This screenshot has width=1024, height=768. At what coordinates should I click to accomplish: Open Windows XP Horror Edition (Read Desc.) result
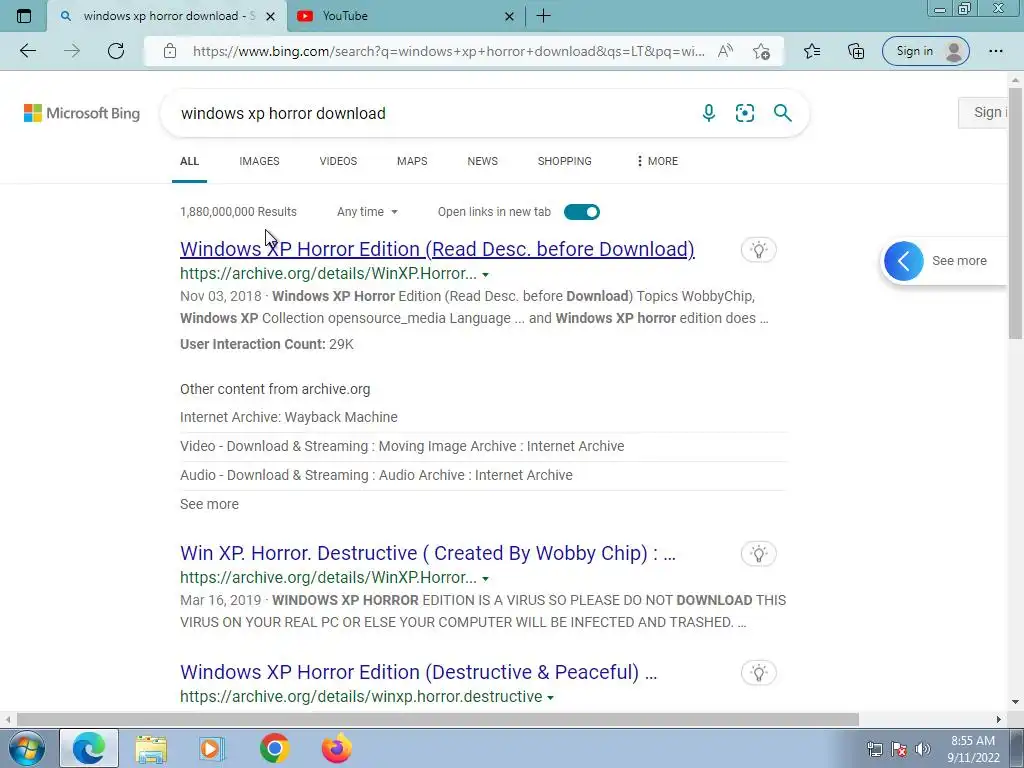coord(437,249)
